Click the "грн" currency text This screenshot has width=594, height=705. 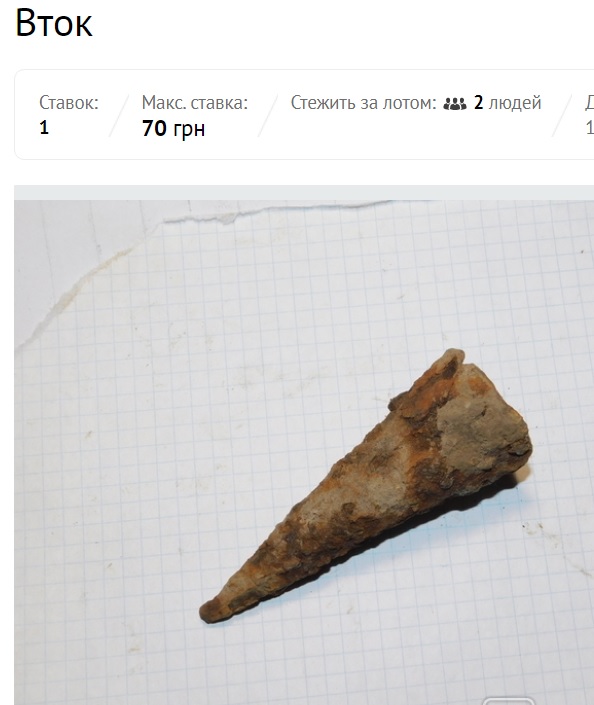(x=189, y=130)
